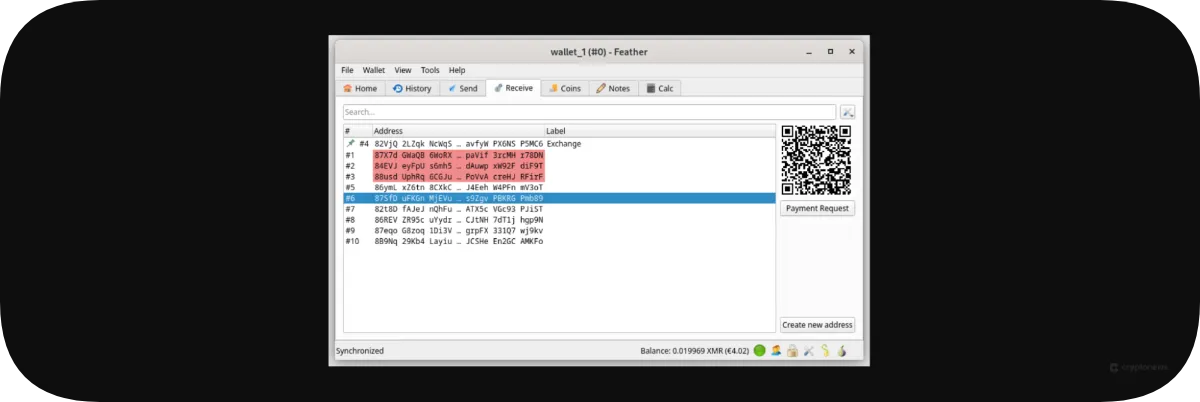This screenshot has width=1200, height=402.
Task: Click the padlock icon in status bar
Action: click(x=792, y=351)
